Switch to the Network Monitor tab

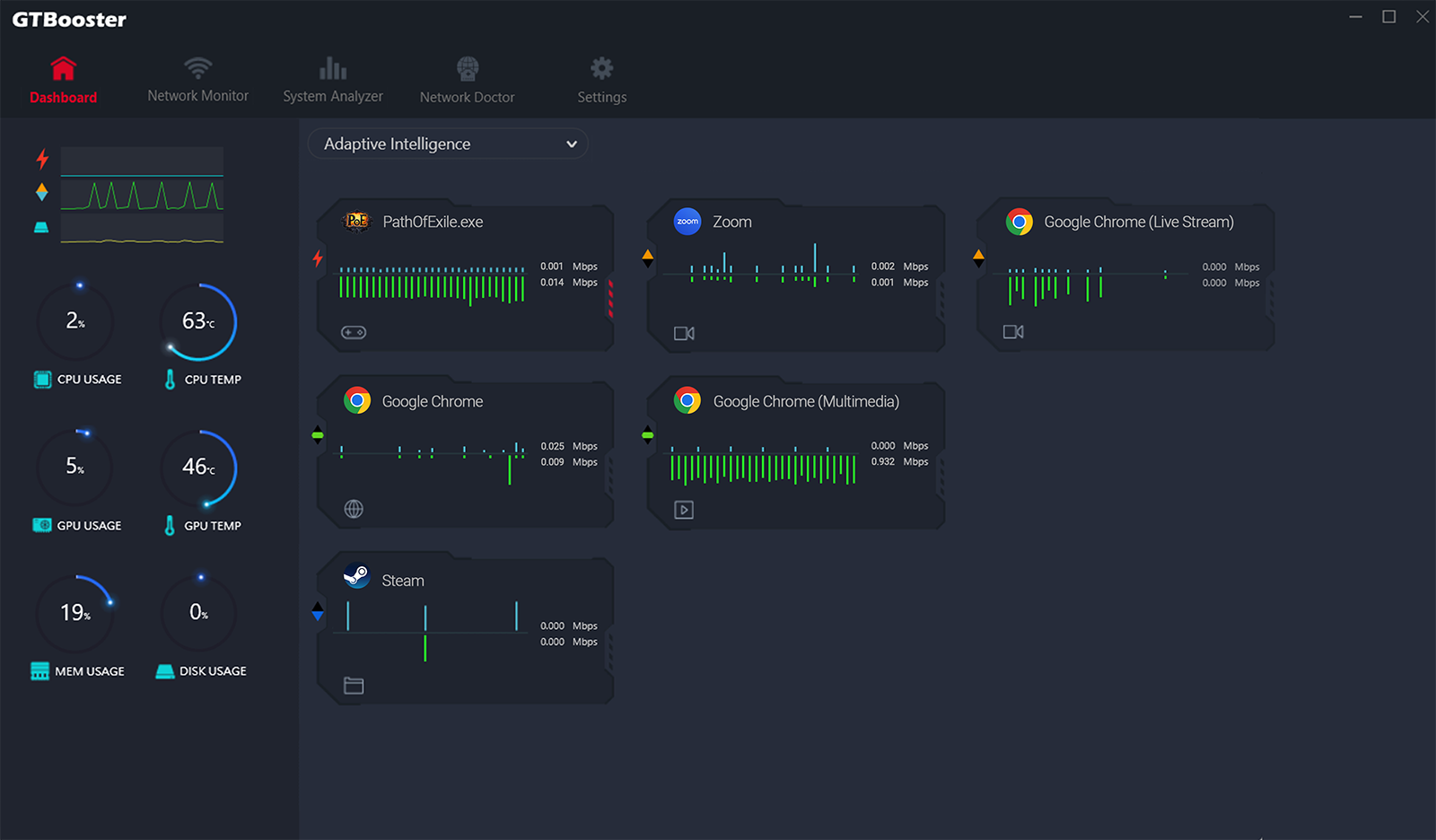197,80
